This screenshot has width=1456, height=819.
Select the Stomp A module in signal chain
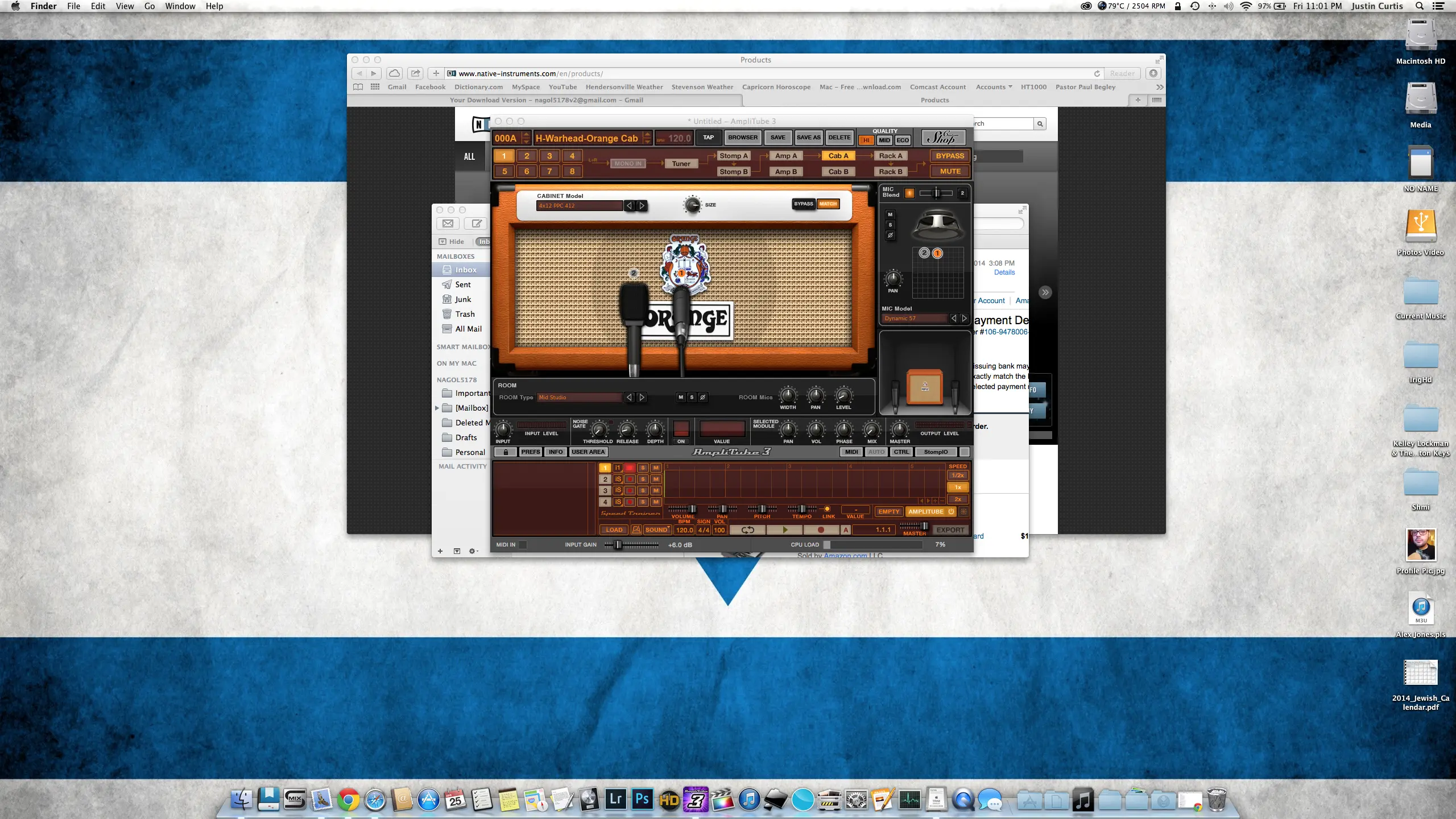[733, 156]
